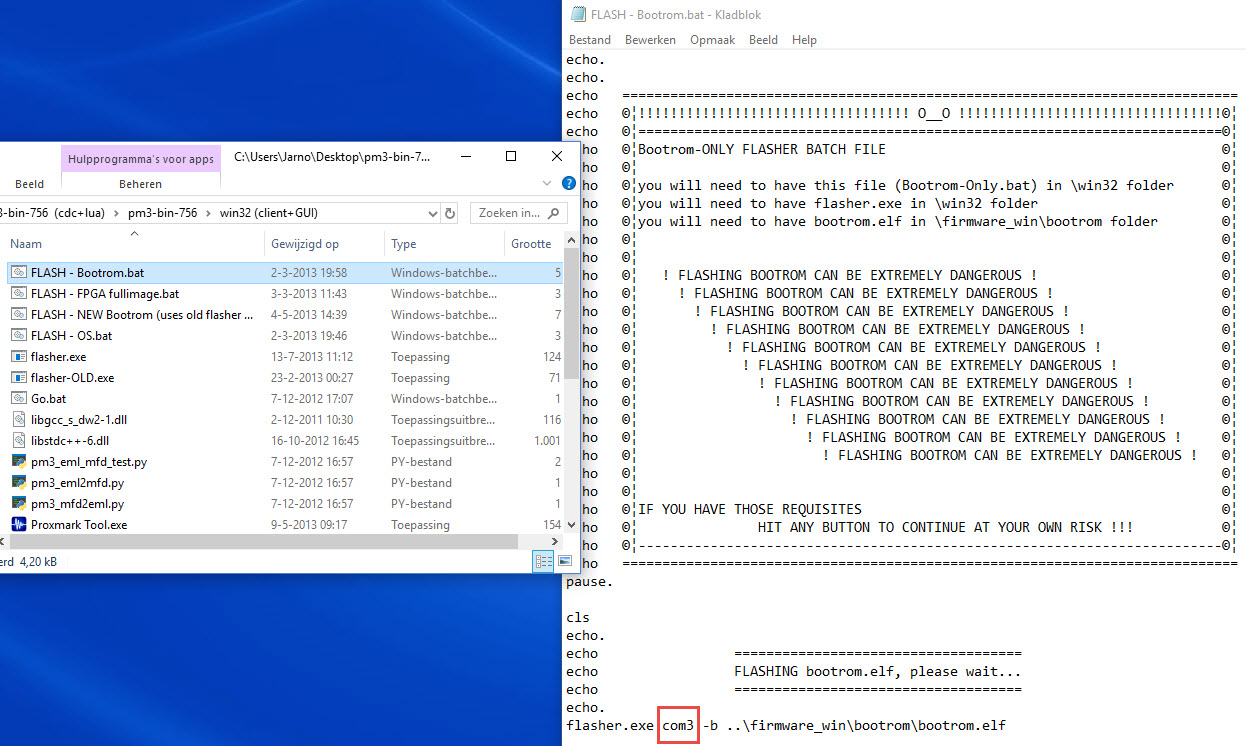Click the 'pause.' line in Kladblok

coord(590,581)
